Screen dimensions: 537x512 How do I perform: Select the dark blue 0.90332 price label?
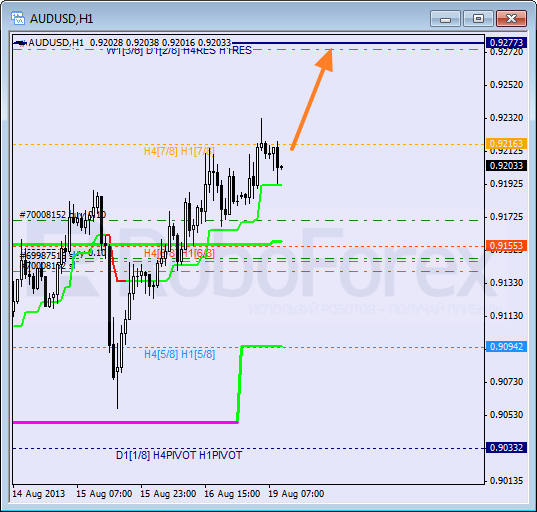[x=506, y=448]
